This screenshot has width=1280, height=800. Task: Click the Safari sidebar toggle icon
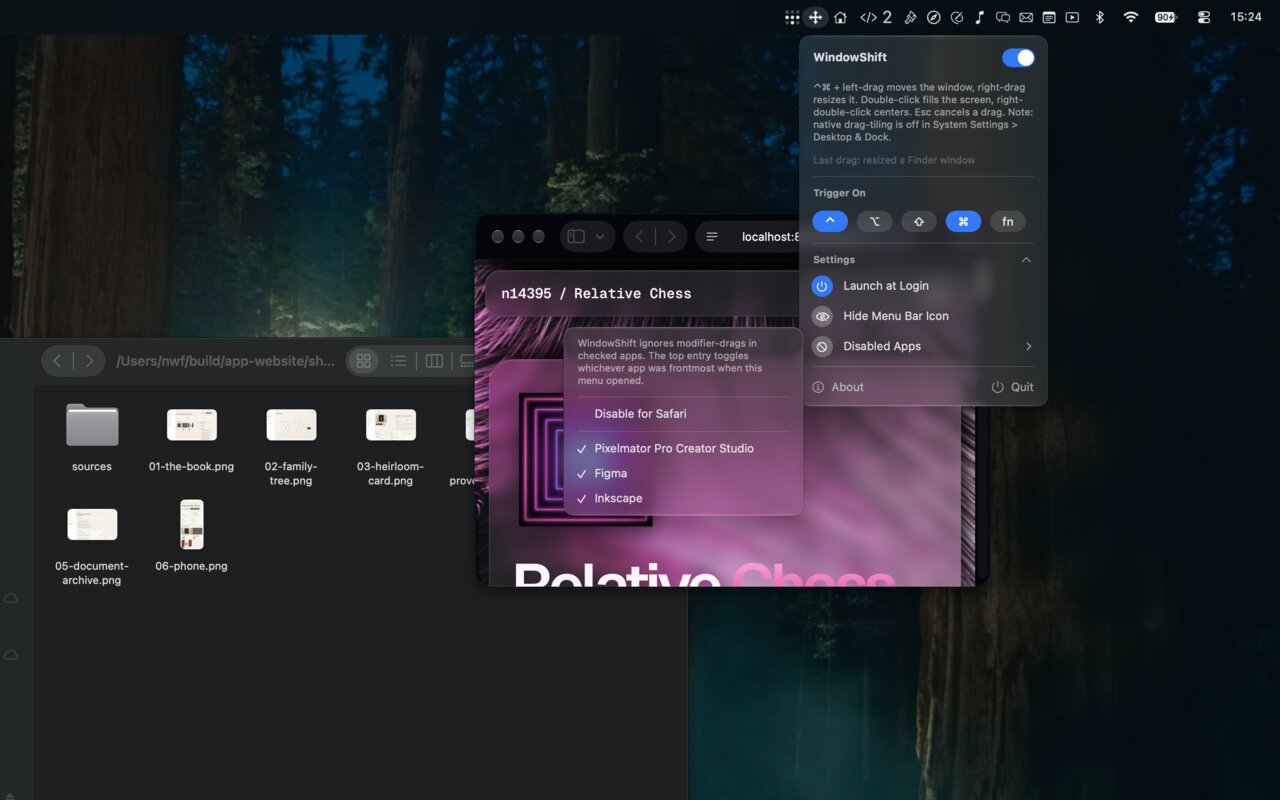point(576,237)
